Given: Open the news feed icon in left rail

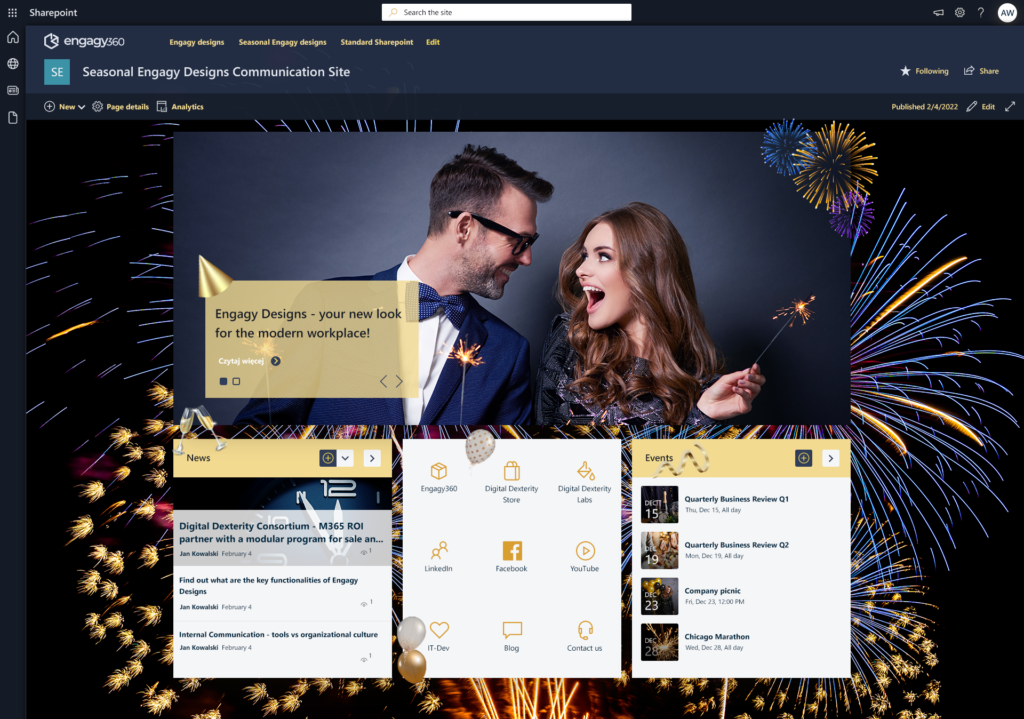Looking at the screenshot, I should click(x=13, y=90).
